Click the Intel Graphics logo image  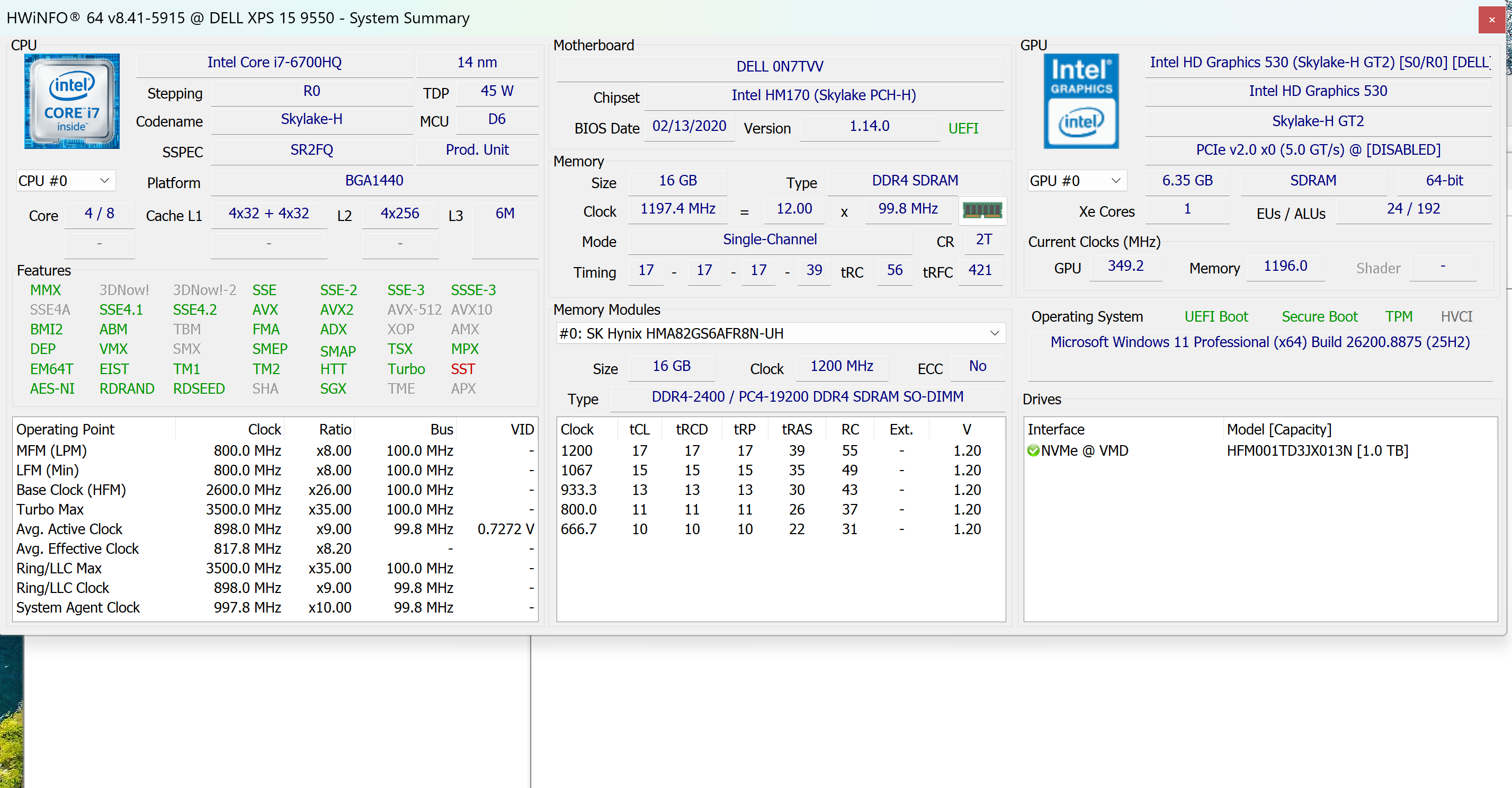[1080, 101]
